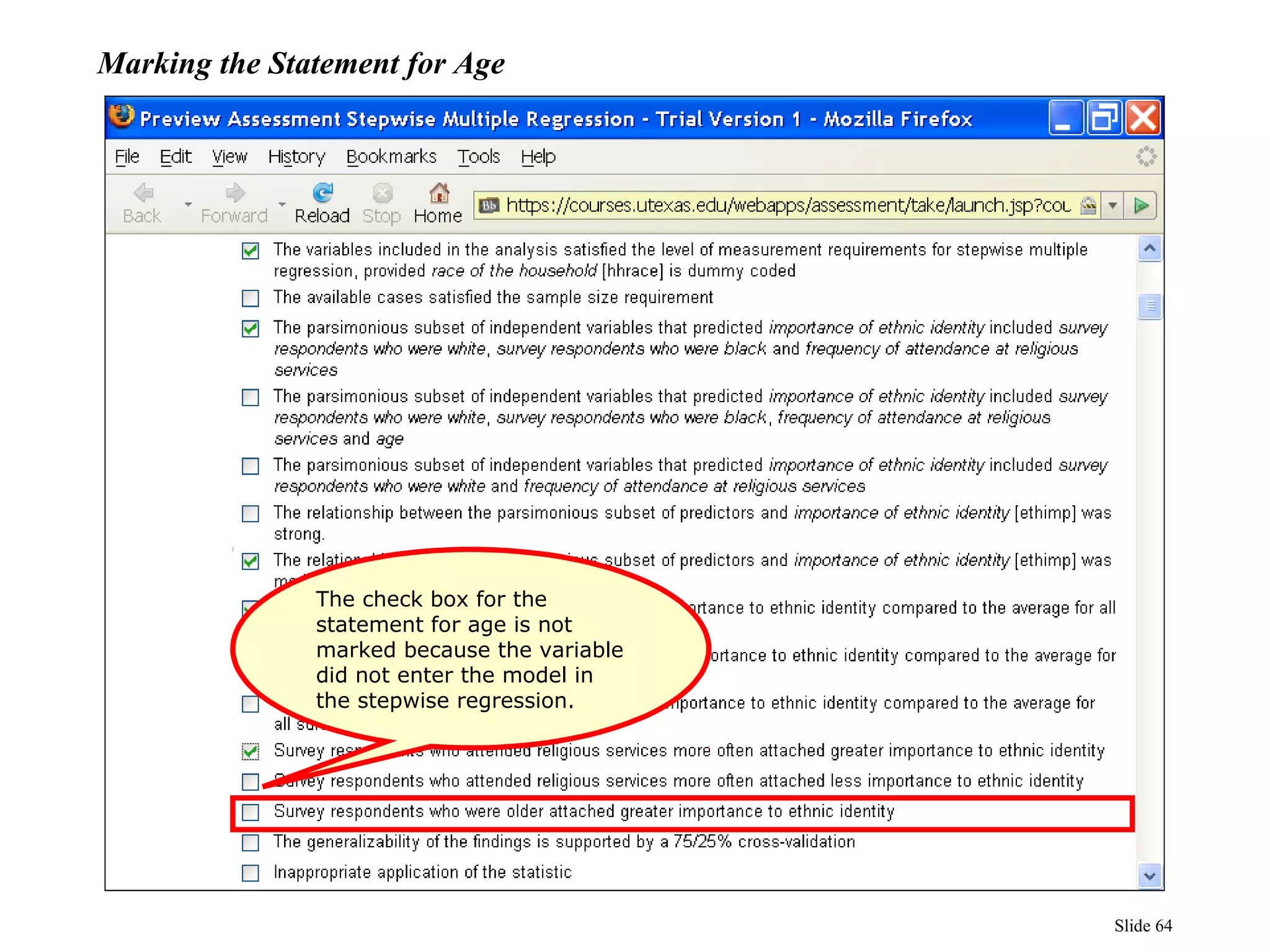Click the scrollbar up arrow
The height and width of the screenshot is (952, 1270).
1150,249
